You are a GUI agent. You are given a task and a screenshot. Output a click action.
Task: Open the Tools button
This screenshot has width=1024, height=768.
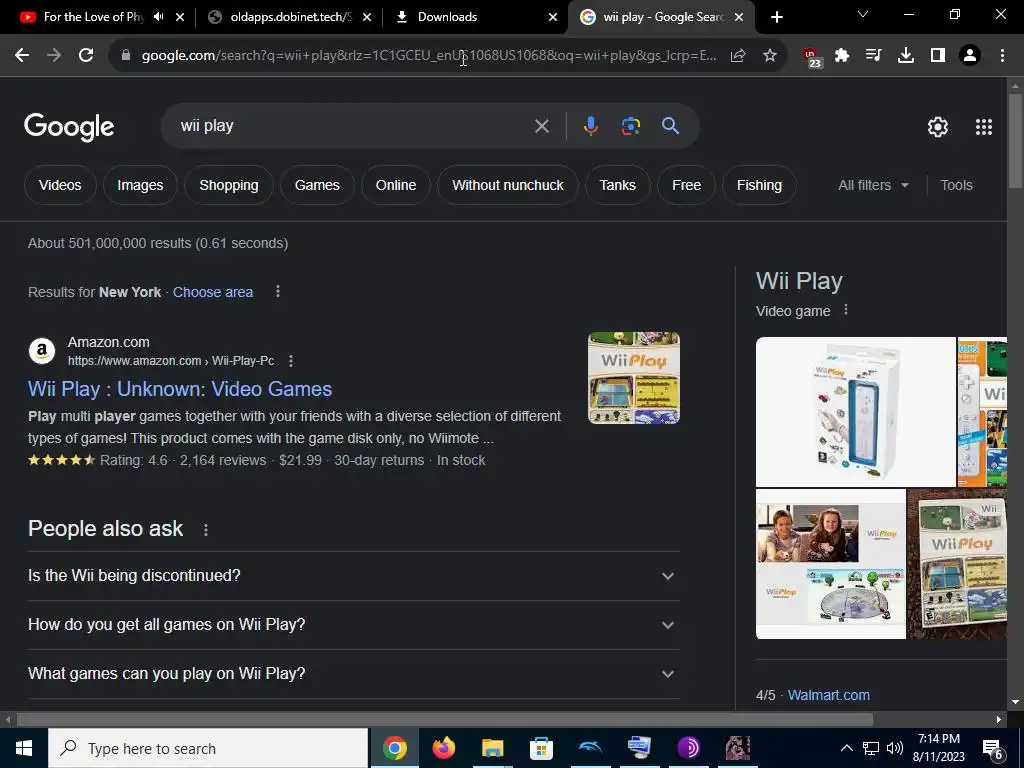click(956, 185)
